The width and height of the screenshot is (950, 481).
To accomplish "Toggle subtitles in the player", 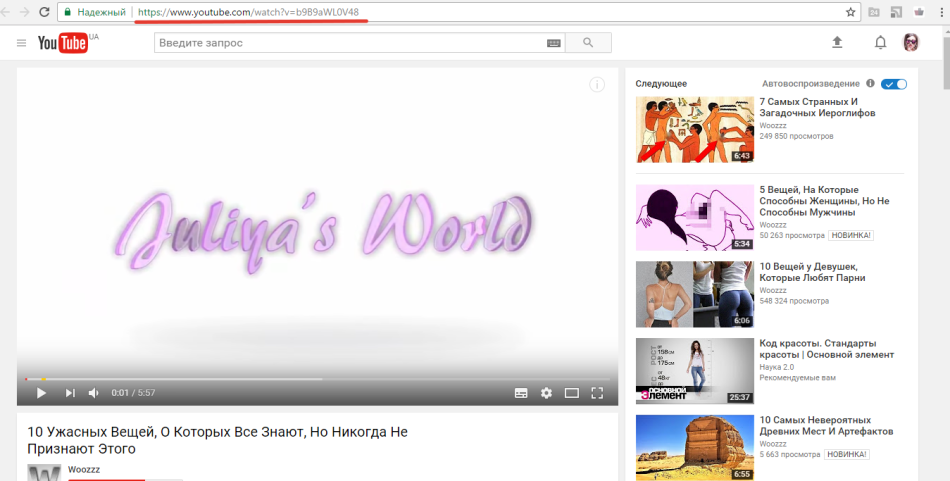I will [x=521, y=393].
